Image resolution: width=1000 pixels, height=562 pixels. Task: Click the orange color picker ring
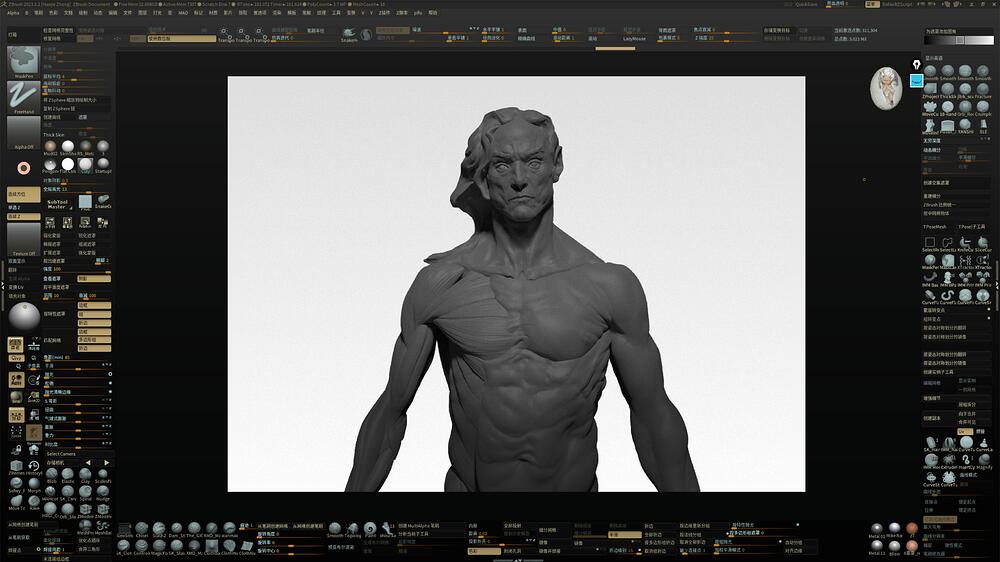click(x=24, y=168)
